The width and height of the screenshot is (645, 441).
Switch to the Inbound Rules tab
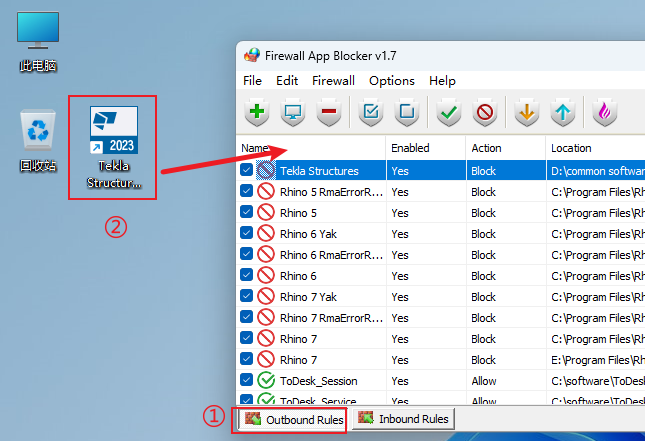[x=404, y=419]
